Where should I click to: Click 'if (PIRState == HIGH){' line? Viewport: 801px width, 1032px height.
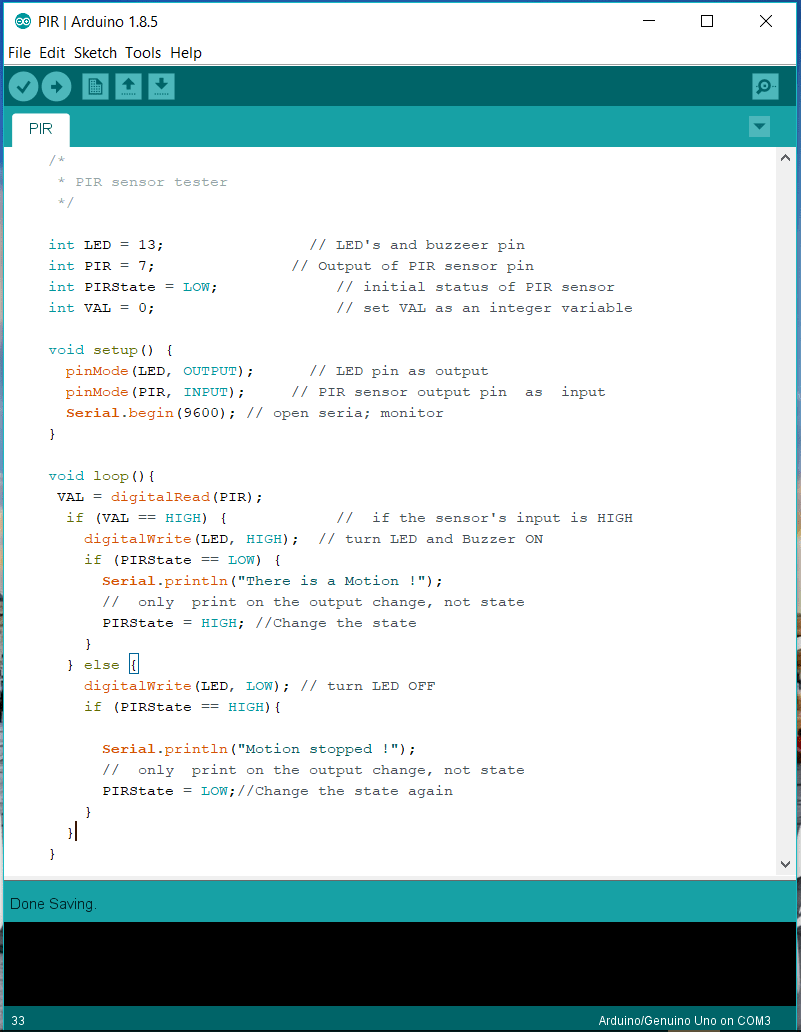point(182,707)
